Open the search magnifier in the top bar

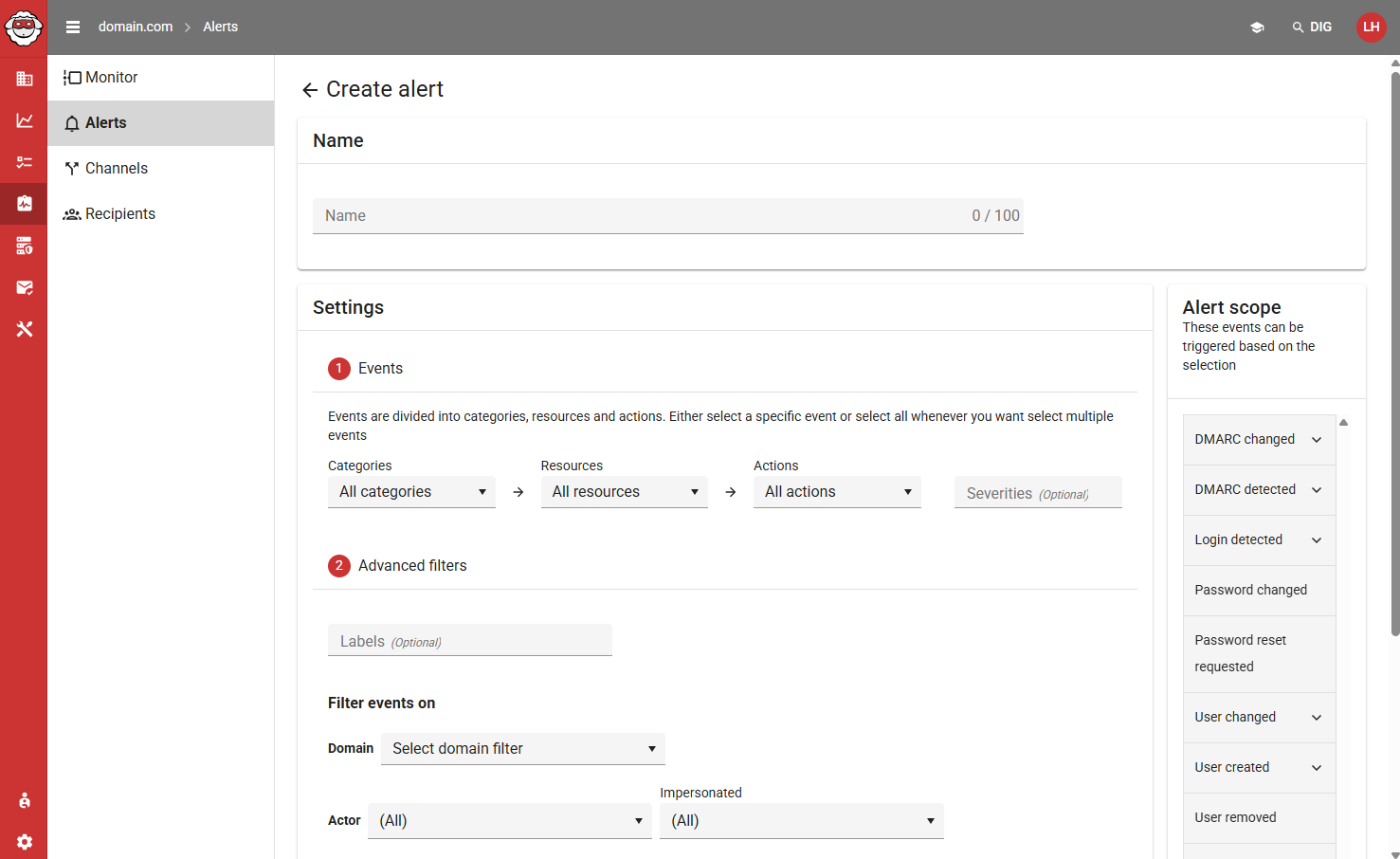pyautogui.click(x=1298, y=27)
